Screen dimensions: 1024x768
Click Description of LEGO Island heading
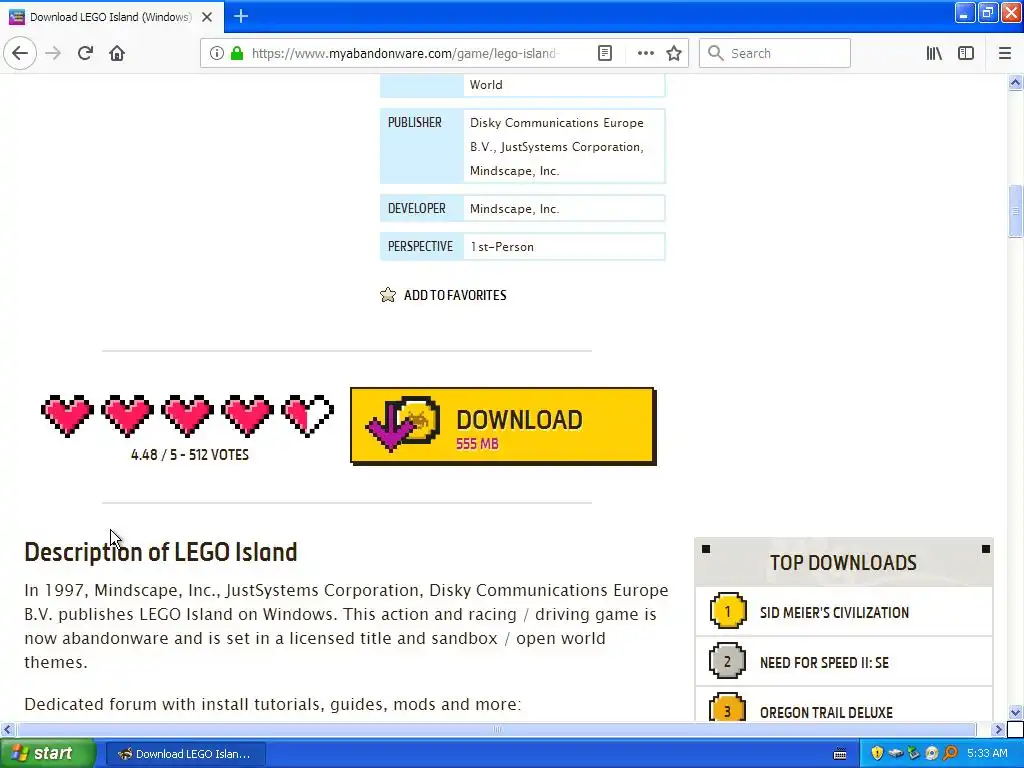click(161, 552)
